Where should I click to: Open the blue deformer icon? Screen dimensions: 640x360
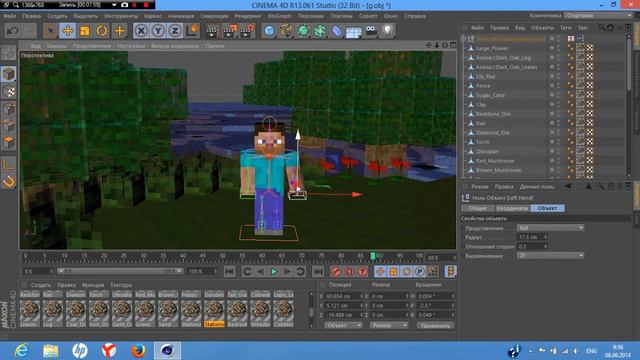point(337,31)
